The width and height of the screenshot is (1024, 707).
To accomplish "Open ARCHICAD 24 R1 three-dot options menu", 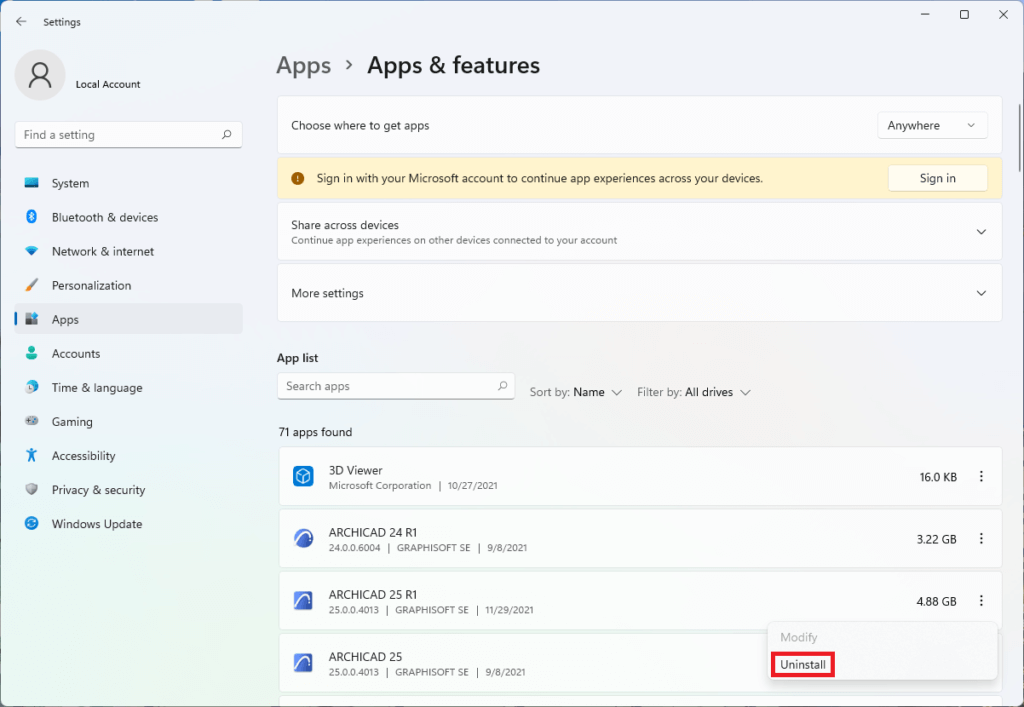I will tap(981, 539).
